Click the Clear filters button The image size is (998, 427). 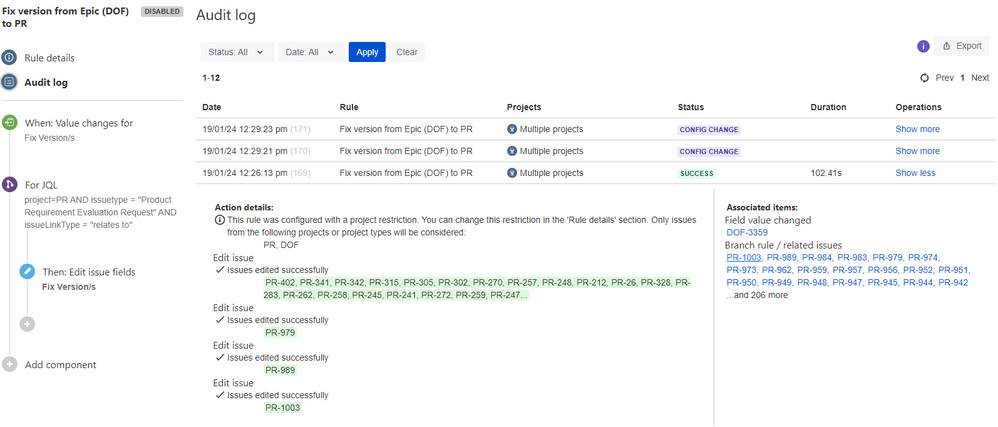pos(407,52)
